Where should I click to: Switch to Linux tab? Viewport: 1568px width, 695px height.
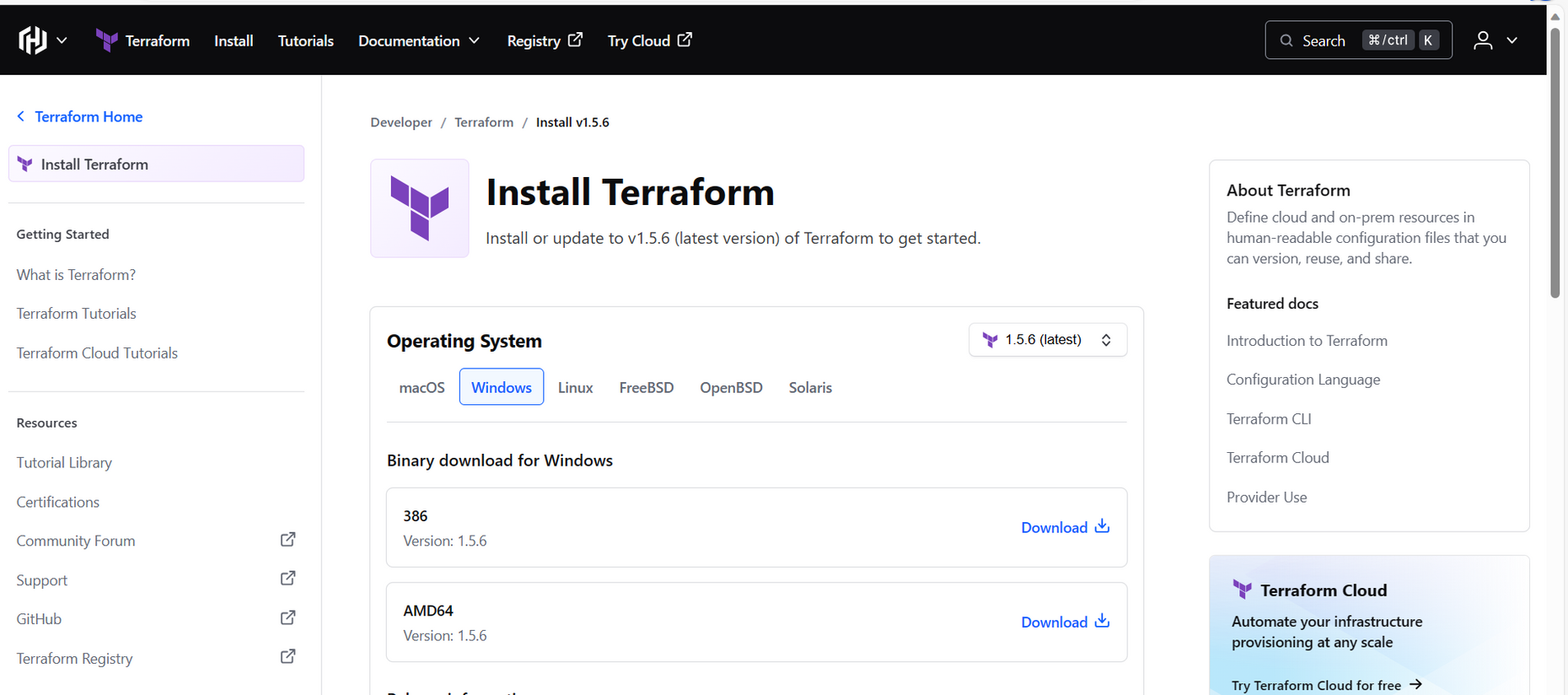(576, 387)
